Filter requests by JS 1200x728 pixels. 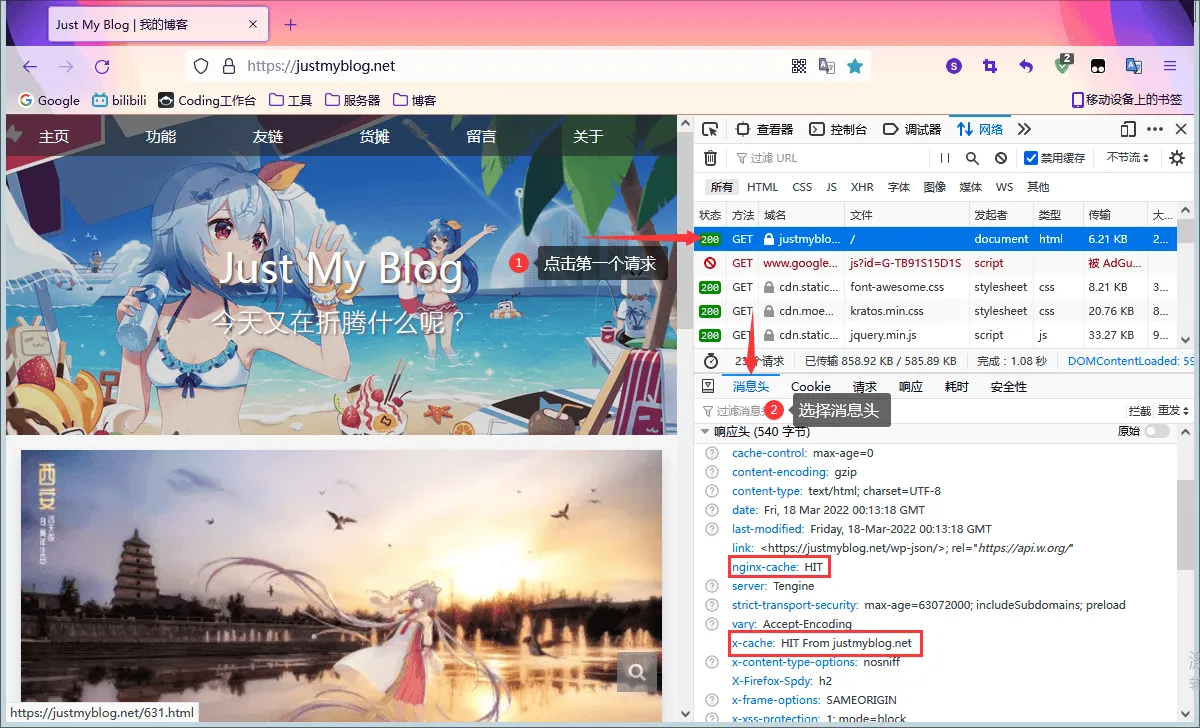pyautogui.click(x=831, y=187)
